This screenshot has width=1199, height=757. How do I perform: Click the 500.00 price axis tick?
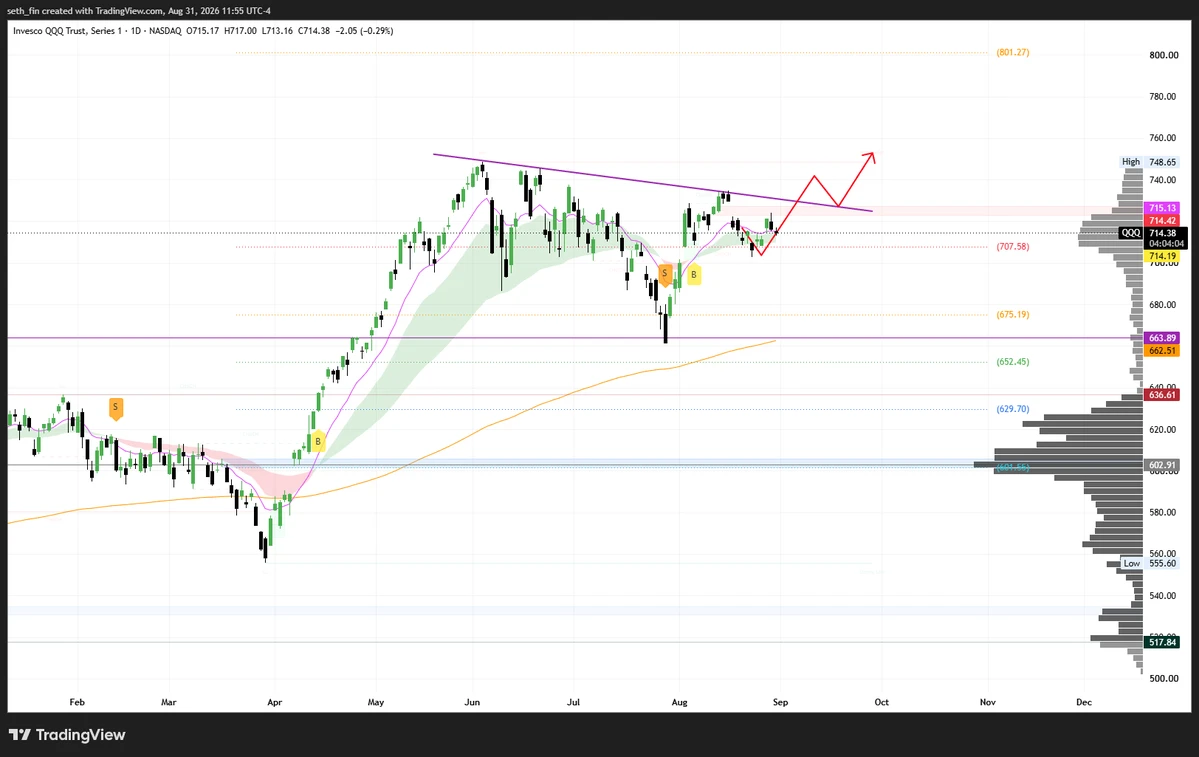pyautogui.click(x=1164, y=679)
